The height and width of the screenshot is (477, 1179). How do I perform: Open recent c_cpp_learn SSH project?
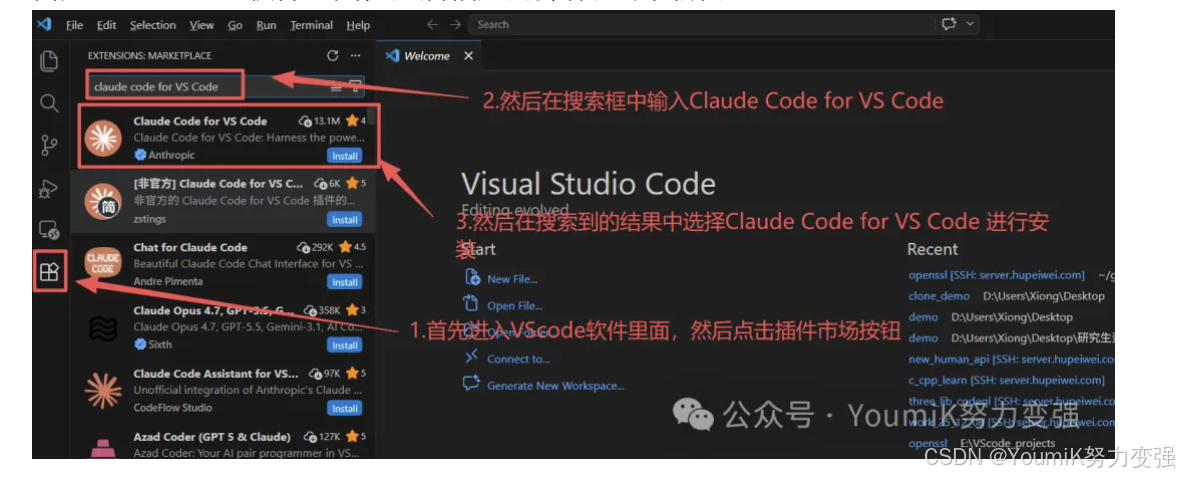(1006, 380)
